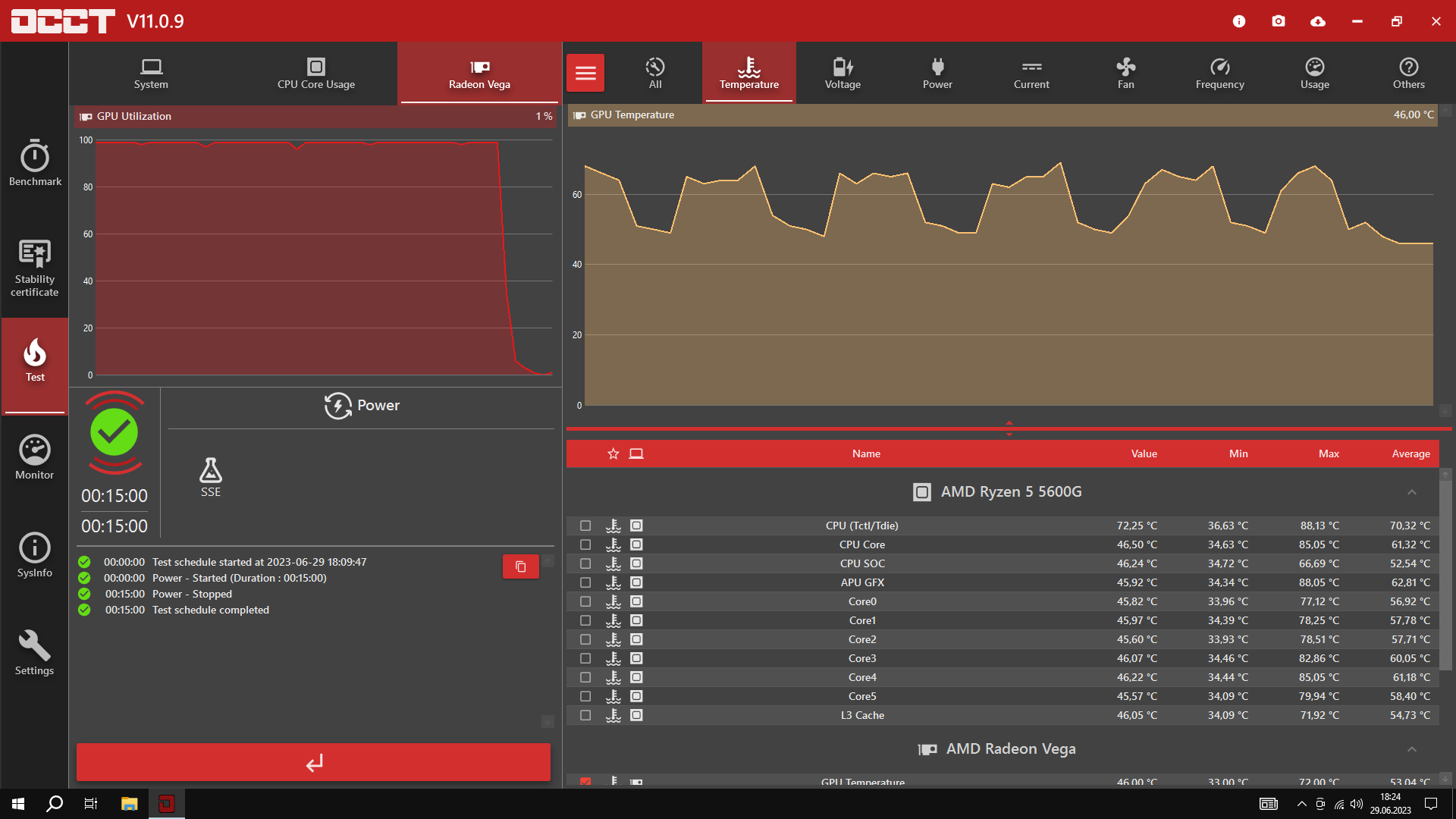Switch to the CPU Core Usage tab
1456x819 pixels.
tap(316, 74)
